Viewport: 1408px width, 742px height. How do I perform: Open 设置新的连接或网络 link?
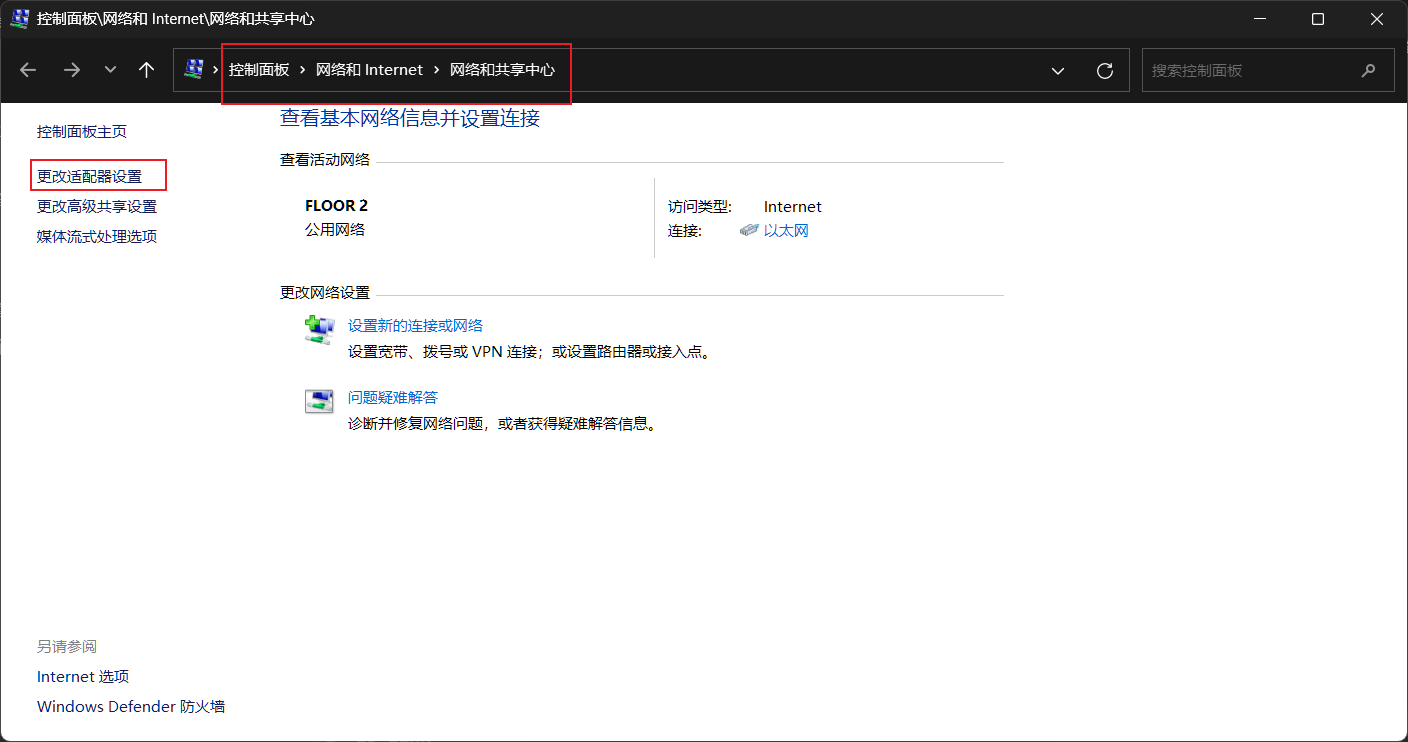(415, 326)
